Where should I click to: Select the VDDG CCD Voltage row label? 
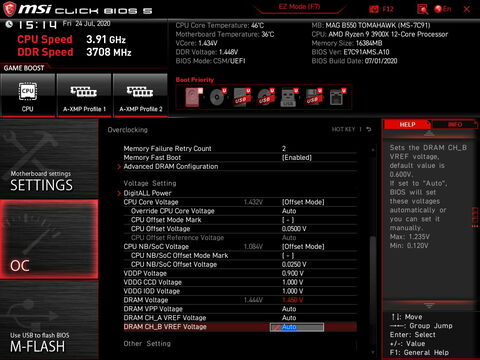coord(153,282)
